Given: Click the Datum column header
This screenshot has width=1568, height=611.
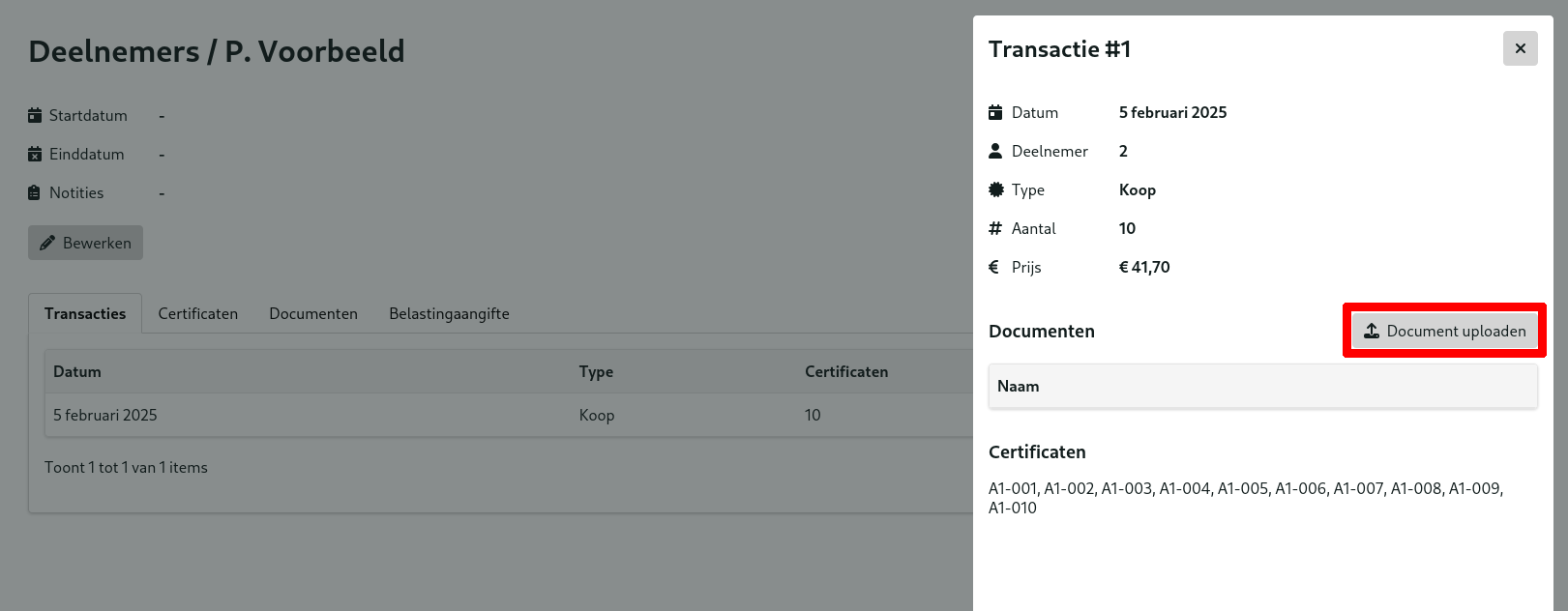Looking at the screenshot, I should [x=77, y=371].
